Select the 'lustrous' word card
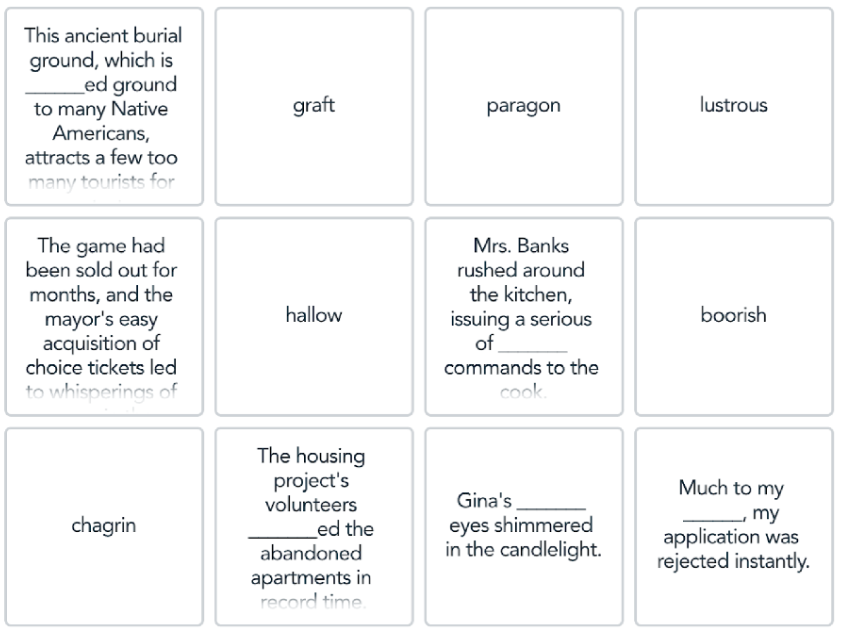 click(x=733, y=105)
